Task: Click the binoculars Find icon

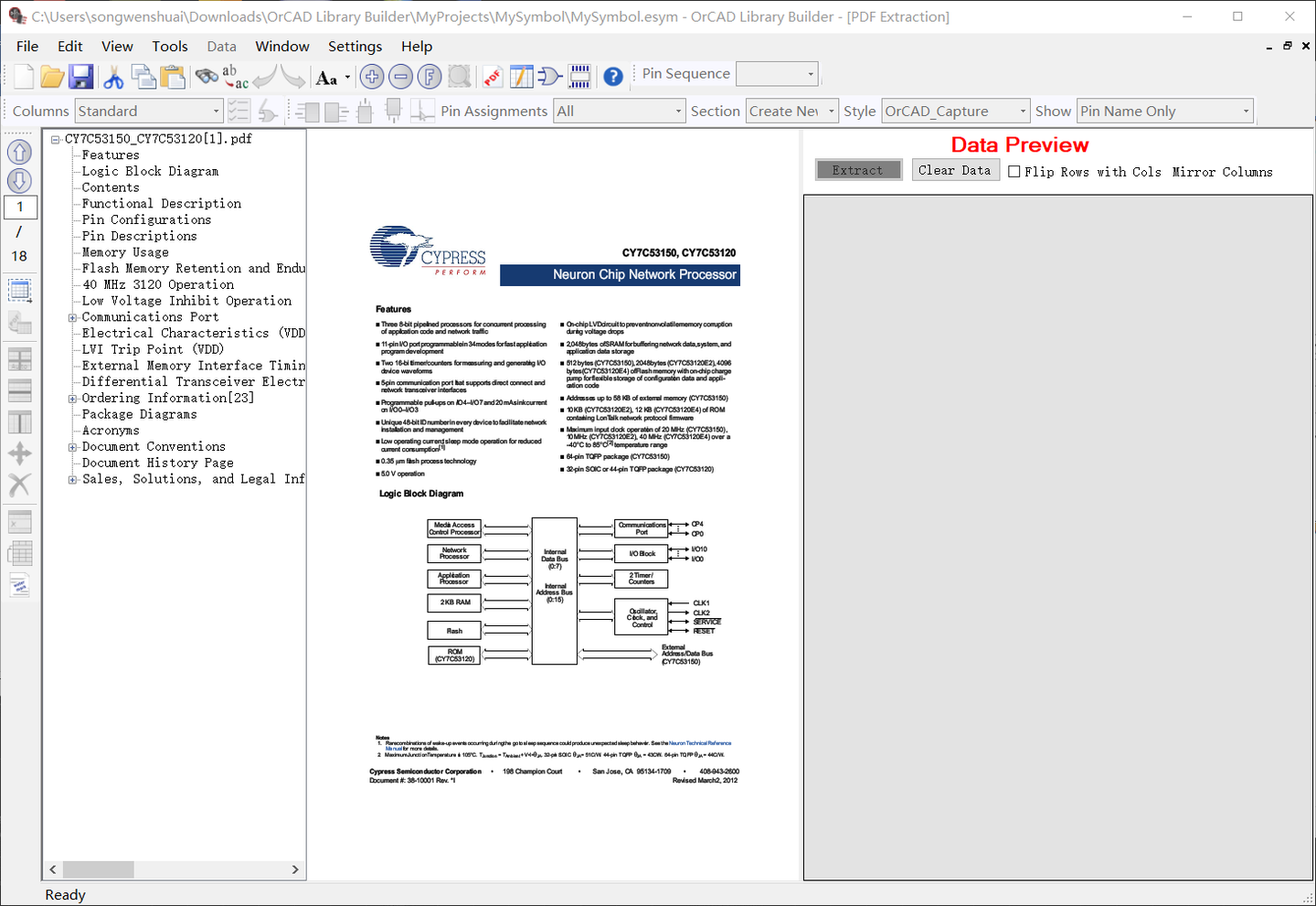Action: (207, 77)
